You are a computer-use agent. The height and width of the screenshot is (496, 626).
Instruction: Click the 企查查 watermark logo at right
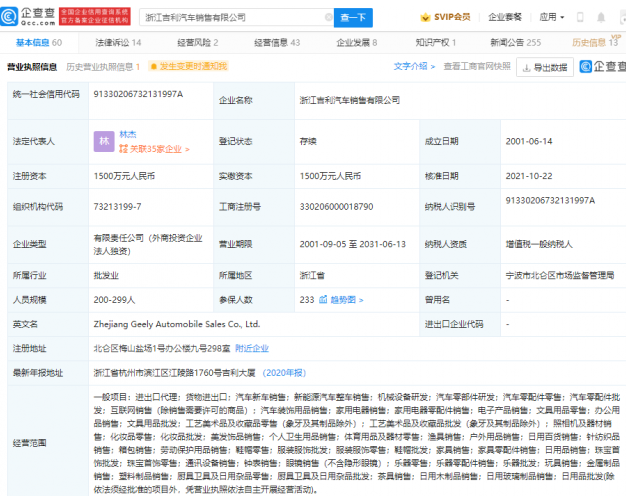(602, 67)
